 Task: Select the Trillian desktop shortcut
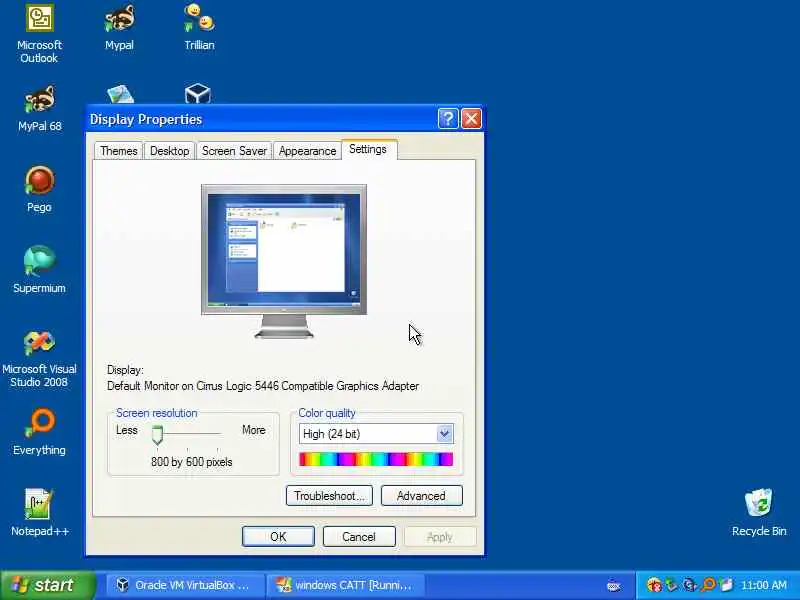(x=199, y=28)
